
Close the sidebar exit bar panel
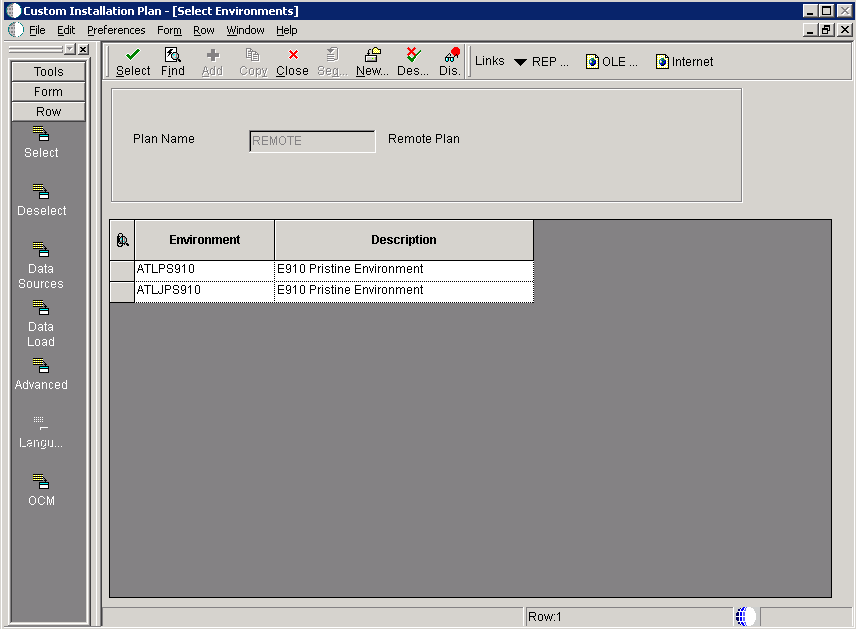coord(83,50)
